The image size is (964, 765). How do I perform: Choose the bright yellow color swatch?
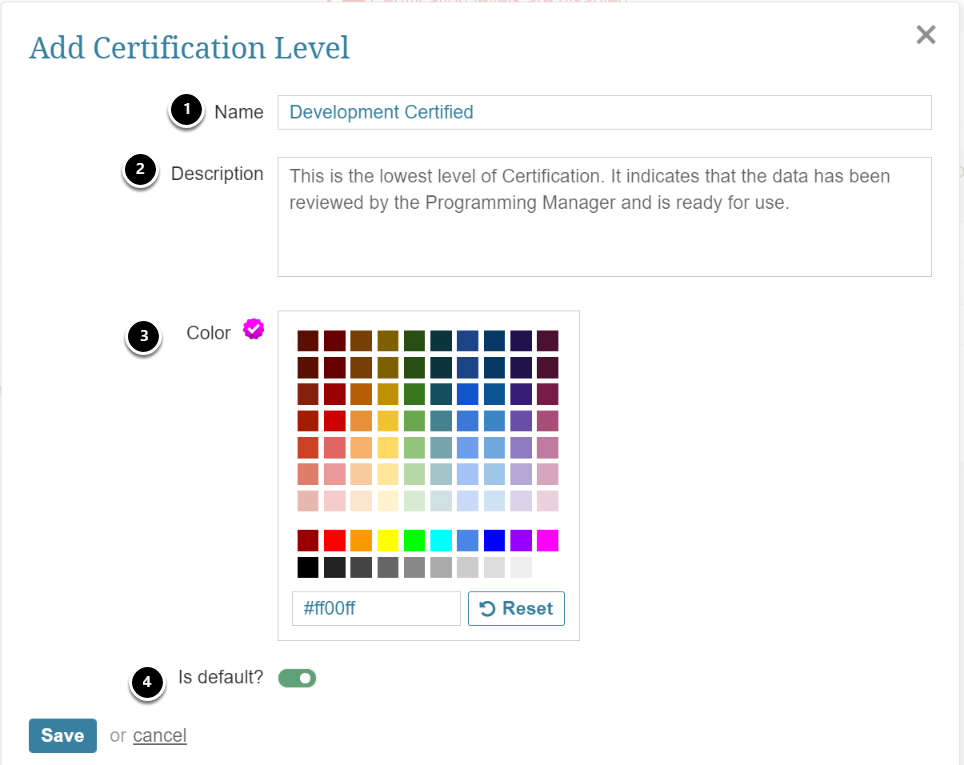(388, 541)
